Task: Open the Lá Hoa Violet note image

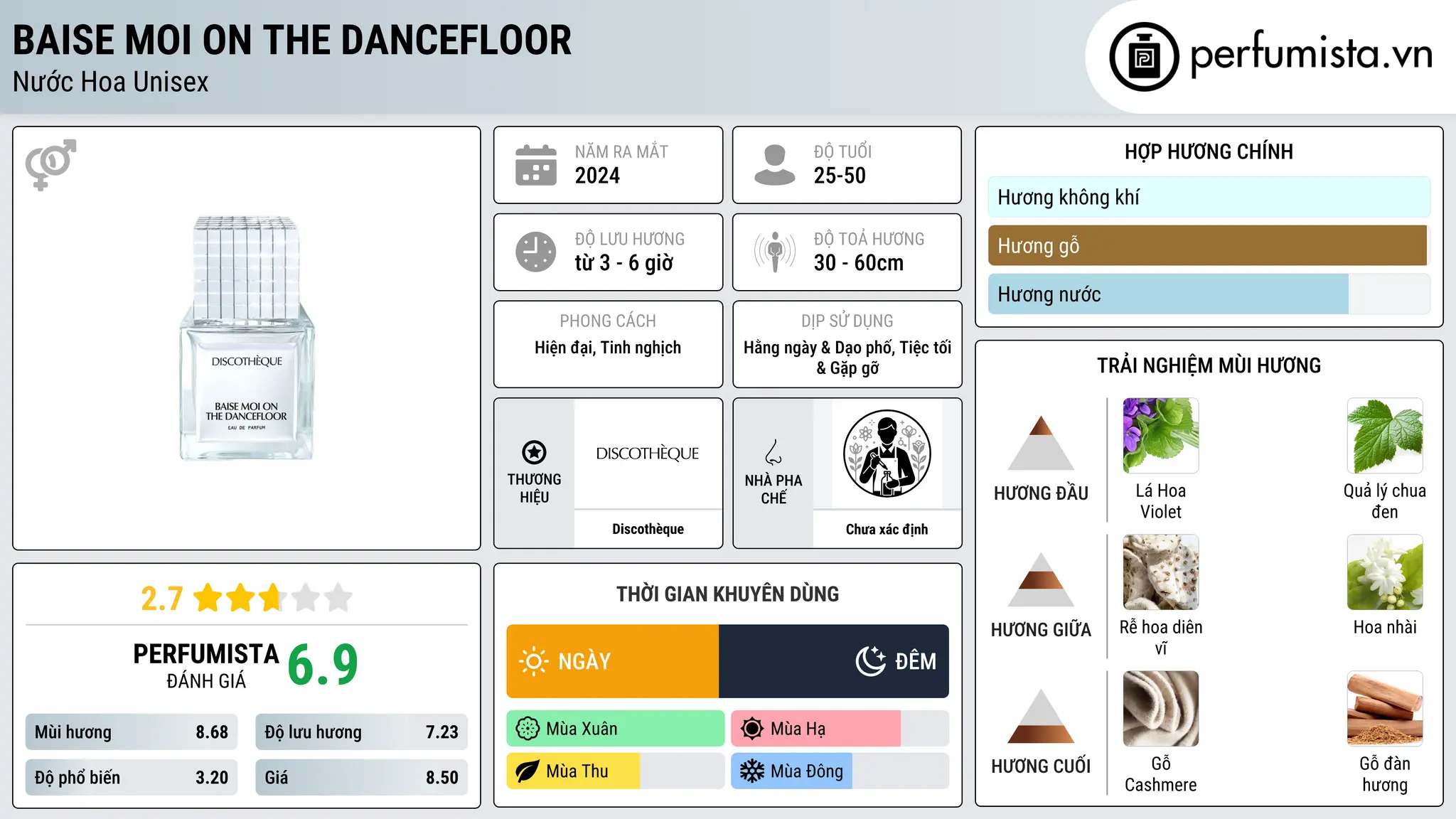Action: click(x=1161, y=436)
